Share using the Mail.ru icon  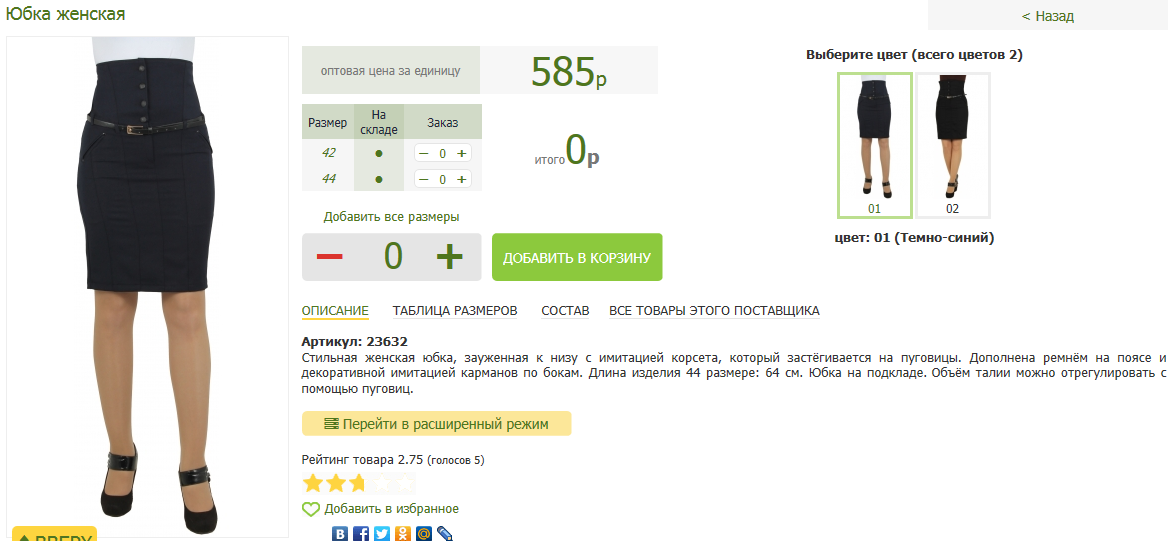tap(424, 534)
